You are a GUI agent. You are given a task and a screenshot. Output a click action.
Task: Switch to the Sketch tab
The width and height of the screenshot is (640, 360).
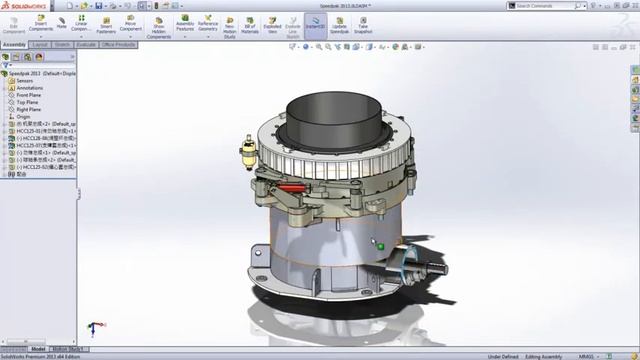pos(62,44)
